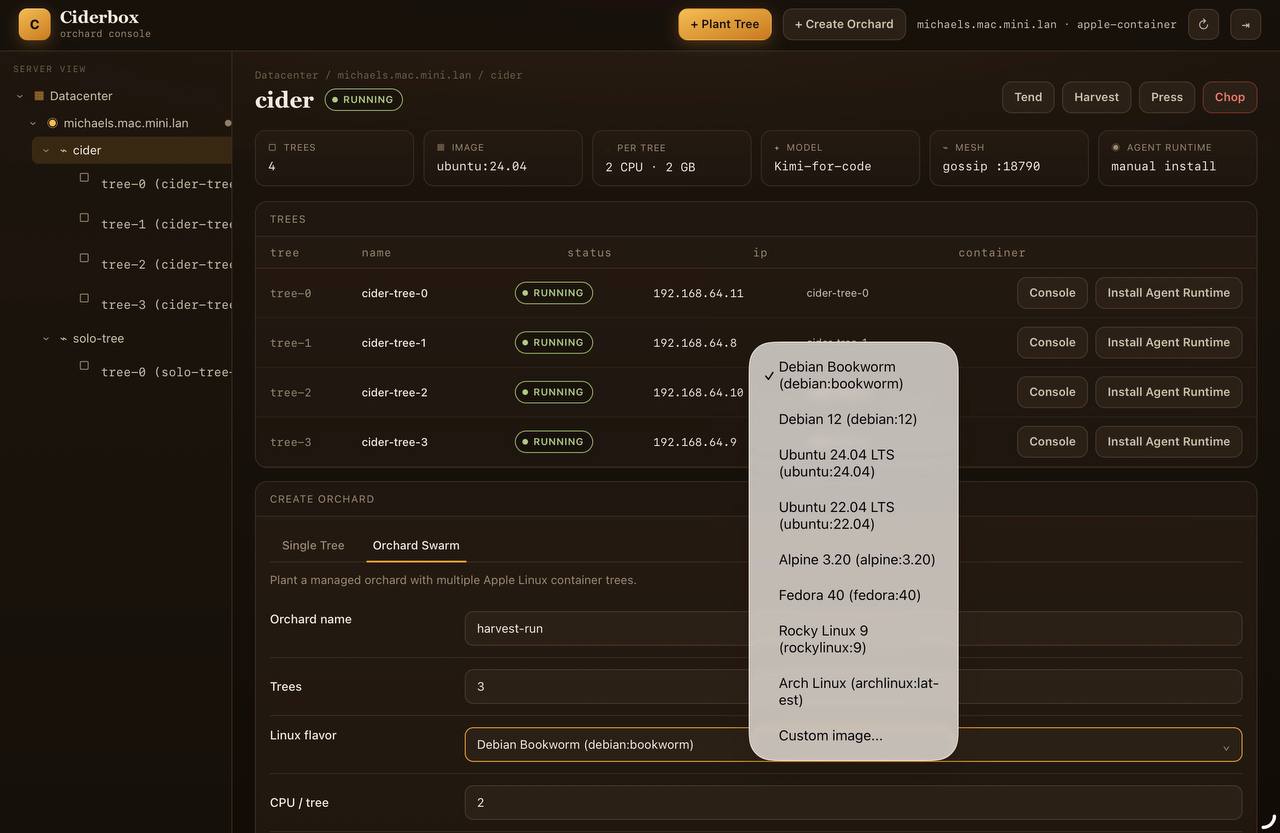
Task: Click the Create Orchard button
Action: pyautogui.click(x=844, y=24)
